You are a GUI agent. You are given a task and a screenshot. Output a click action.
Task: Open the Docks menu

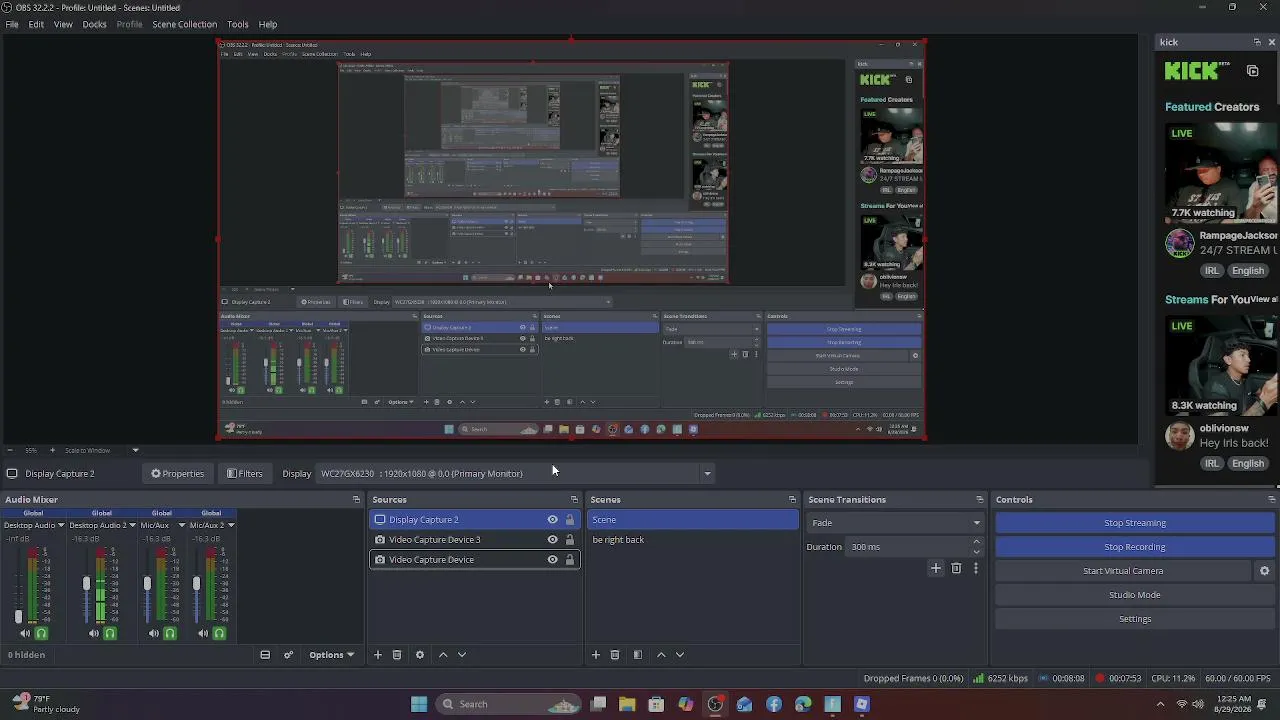[x=94, y=24]
